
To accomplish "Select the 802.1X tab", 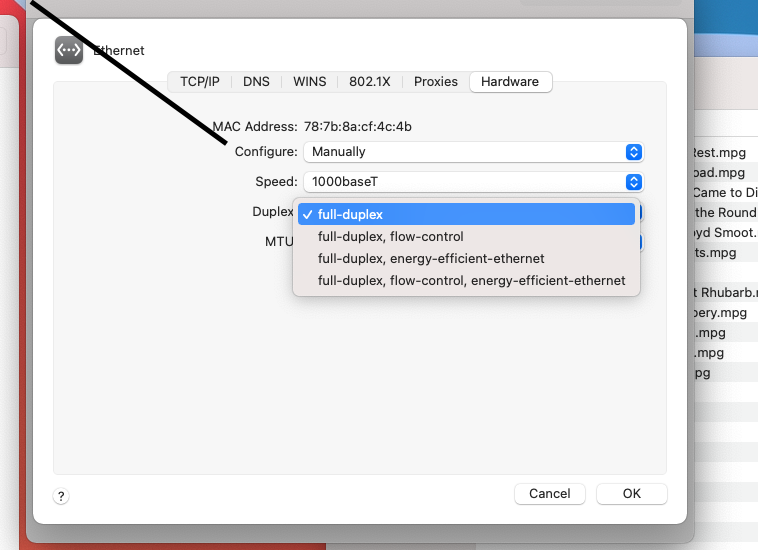I will click(x=369, y=82).
